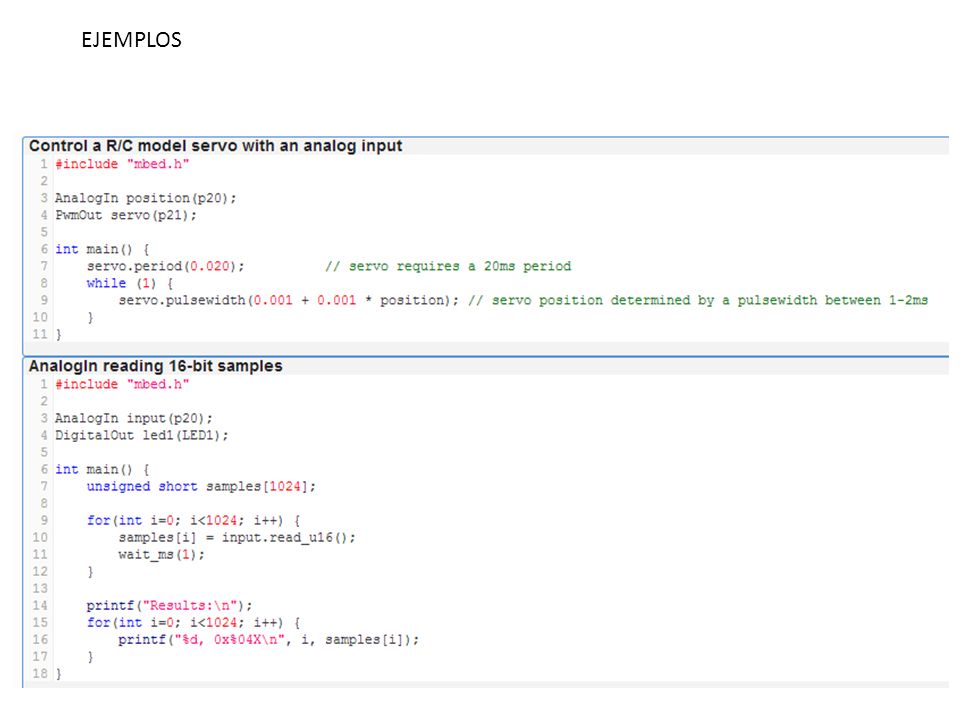Viewport: 960px width, 720px height.
Task: Click the for loop header on line 9
Action: pos(193,520)
